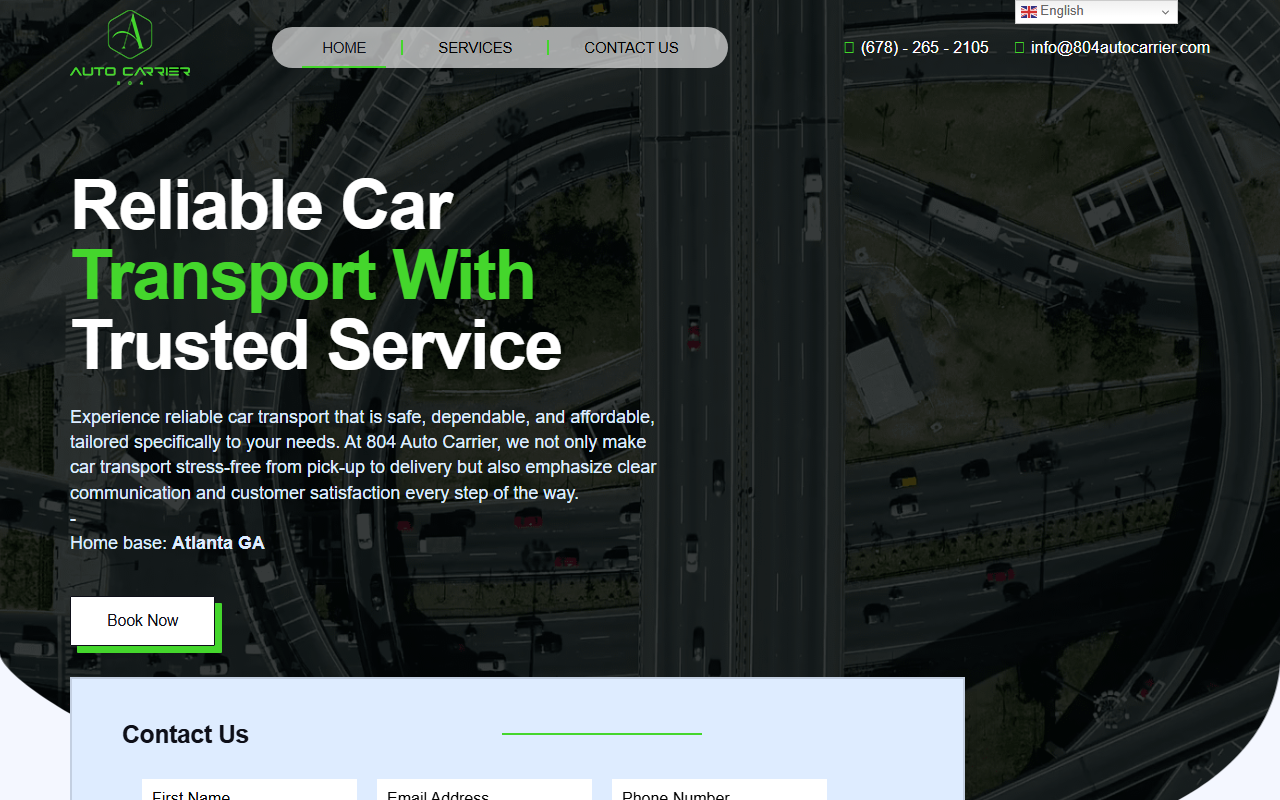1280x800 pixels.
Task: Open the HOME menu item
Action: (344, 47)
